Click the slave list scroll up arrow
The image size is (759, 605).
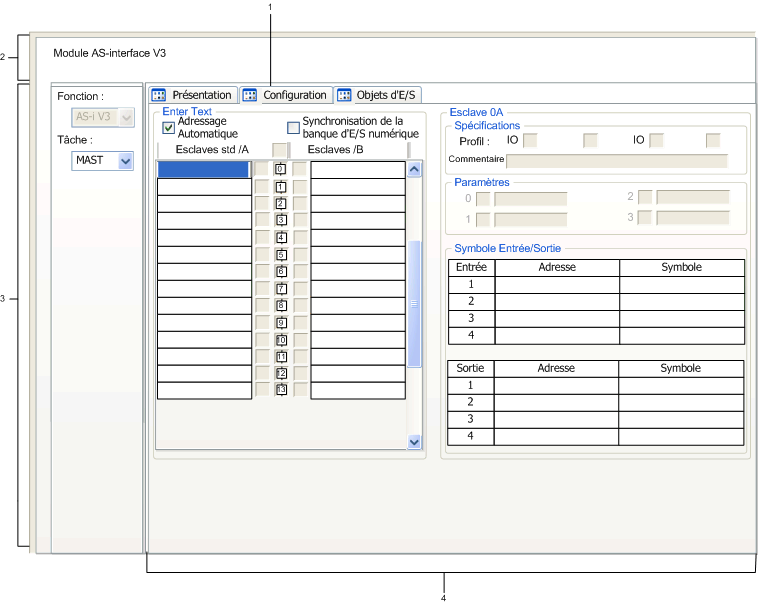414,169
